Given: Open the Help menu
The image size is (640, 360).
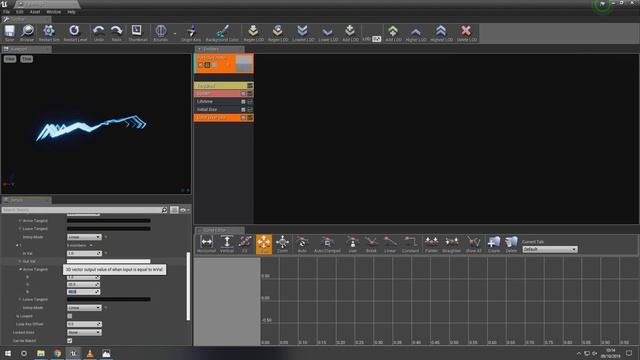Looking at the screenshot, I should coord(71,12).
